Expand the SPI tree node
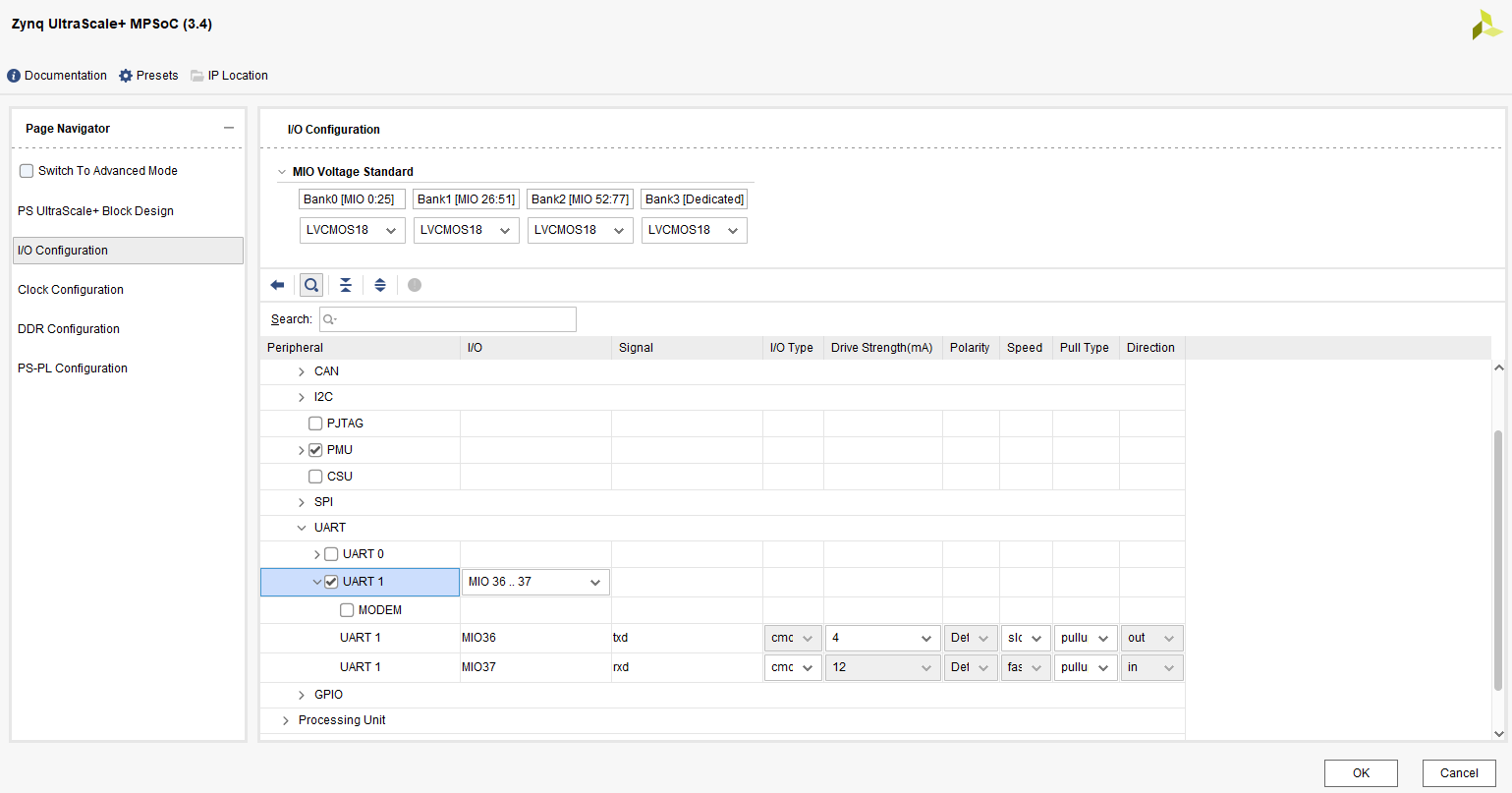 pyautogui.click(x=302, y=502)
